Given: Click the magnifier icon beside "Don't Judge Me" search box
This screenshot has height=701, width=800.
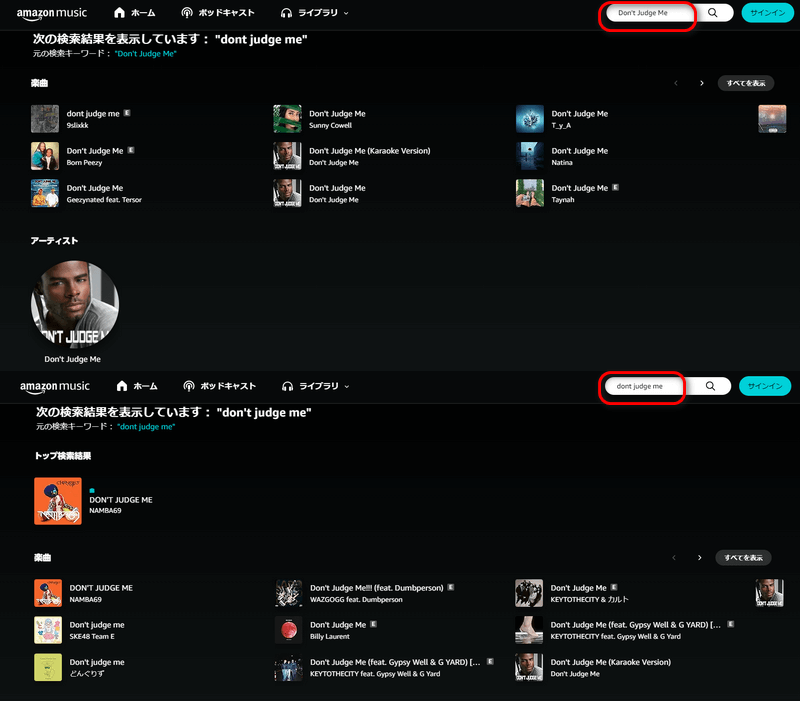Looking at the screenshot, I should pyautogui.click(x=713, y=13).
